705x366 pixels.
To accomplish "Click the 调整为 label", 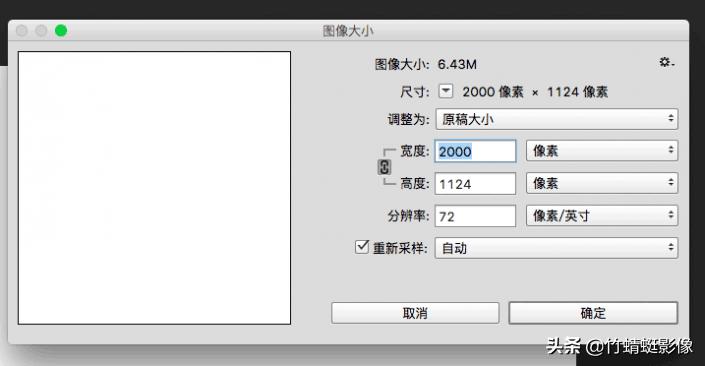I will tap(408, 120).
